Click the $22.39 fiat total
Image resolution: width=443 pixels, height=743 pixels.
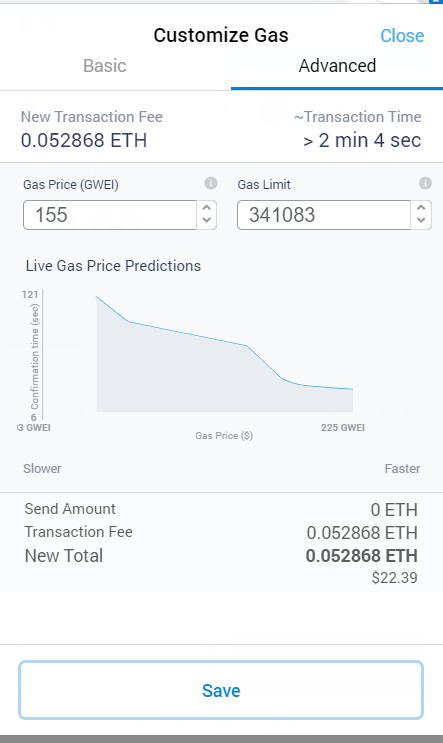coord(395,578)
